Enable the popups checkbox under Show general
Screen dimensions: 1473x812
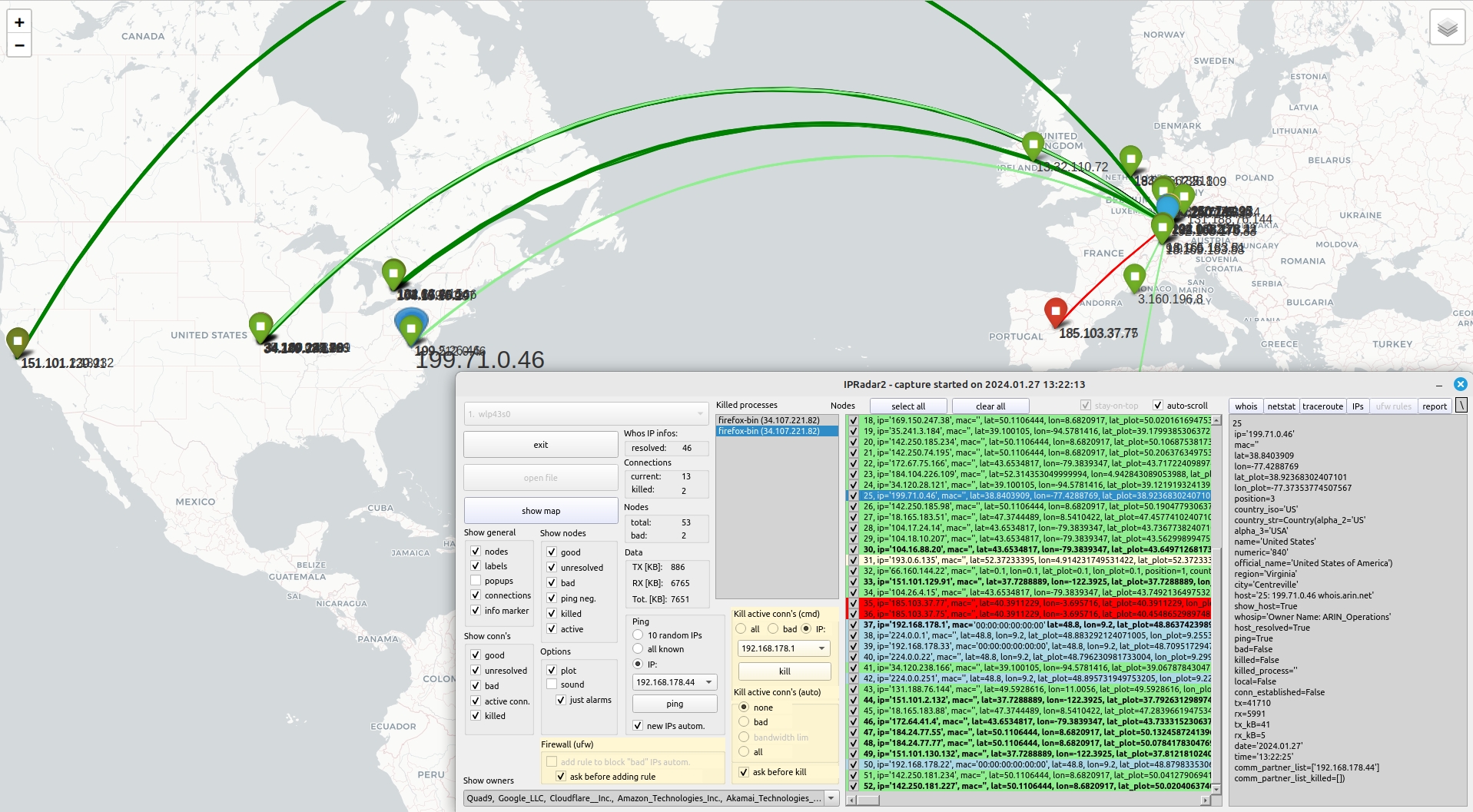[476, 581]
